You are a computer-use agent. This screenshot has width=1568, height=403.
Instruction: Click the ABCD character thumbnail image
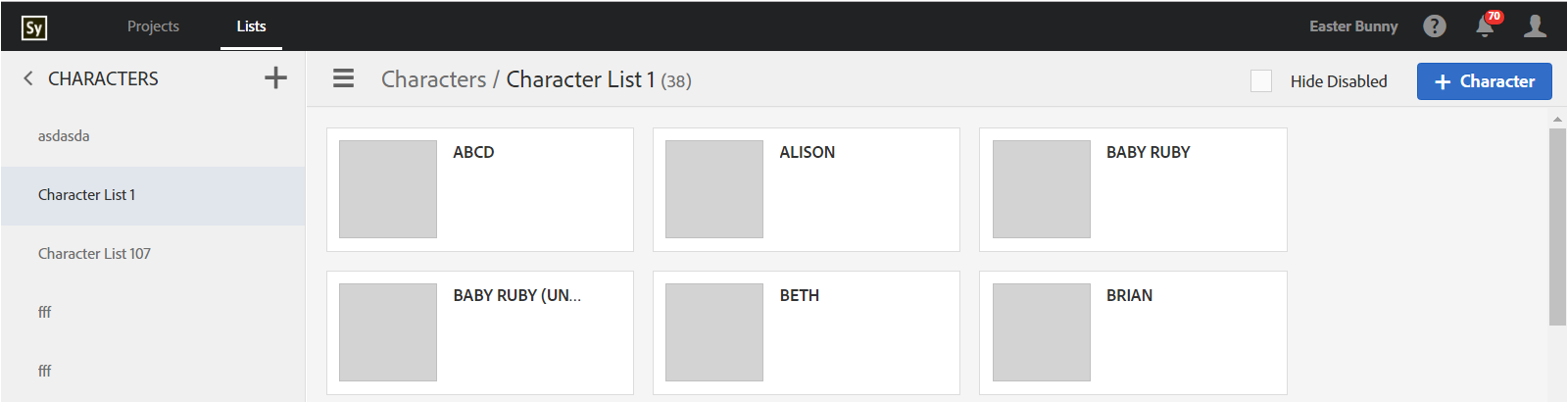[388, 189]
